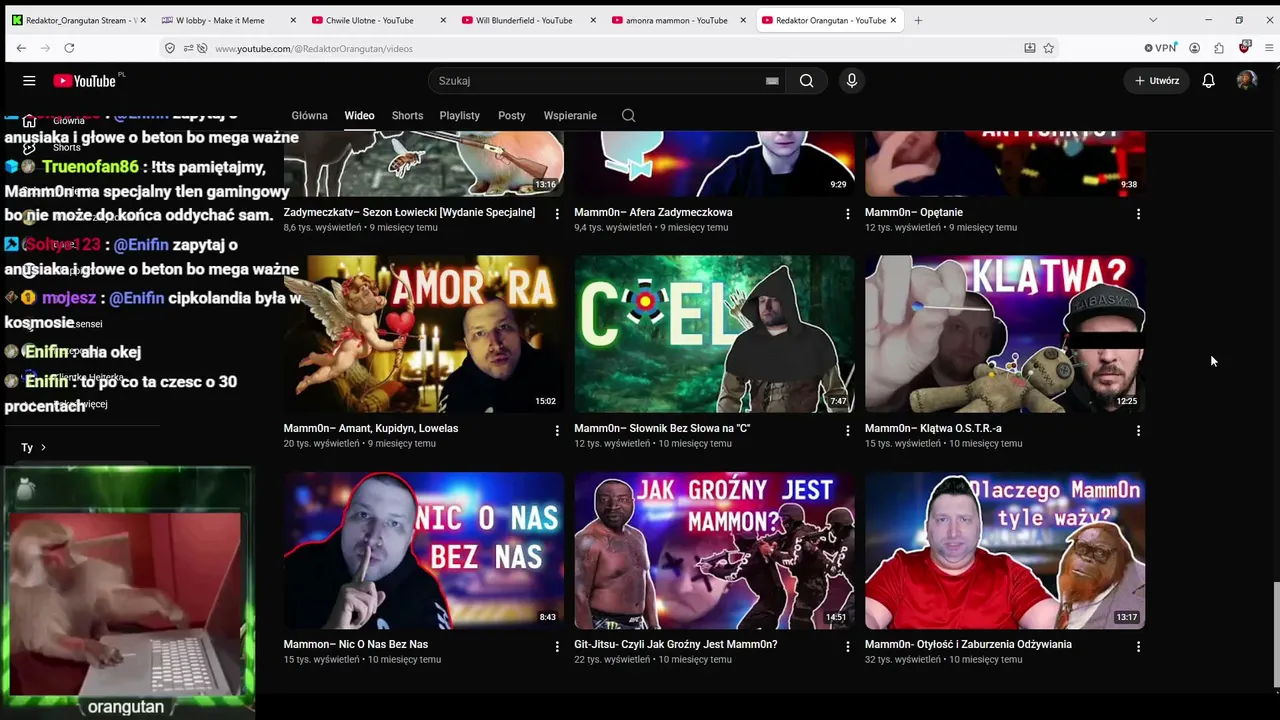Open "Zadymeczkatv– Sezon Łowiecki" title link

(409, 212)
